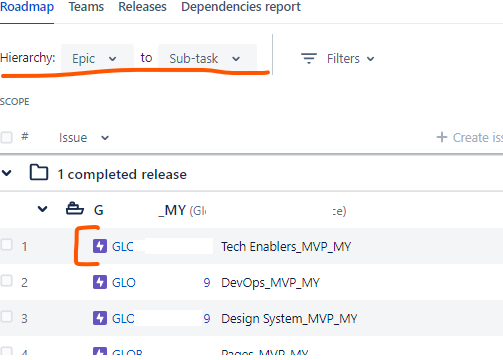Collapse the _MY release row
Screen dimensions: 503x360
(x=42, y=209)
